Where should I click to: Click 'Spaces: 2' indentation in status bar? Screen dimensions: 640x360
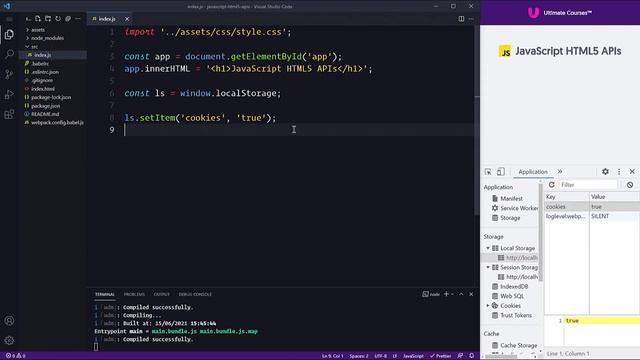(x=359, y=356)
